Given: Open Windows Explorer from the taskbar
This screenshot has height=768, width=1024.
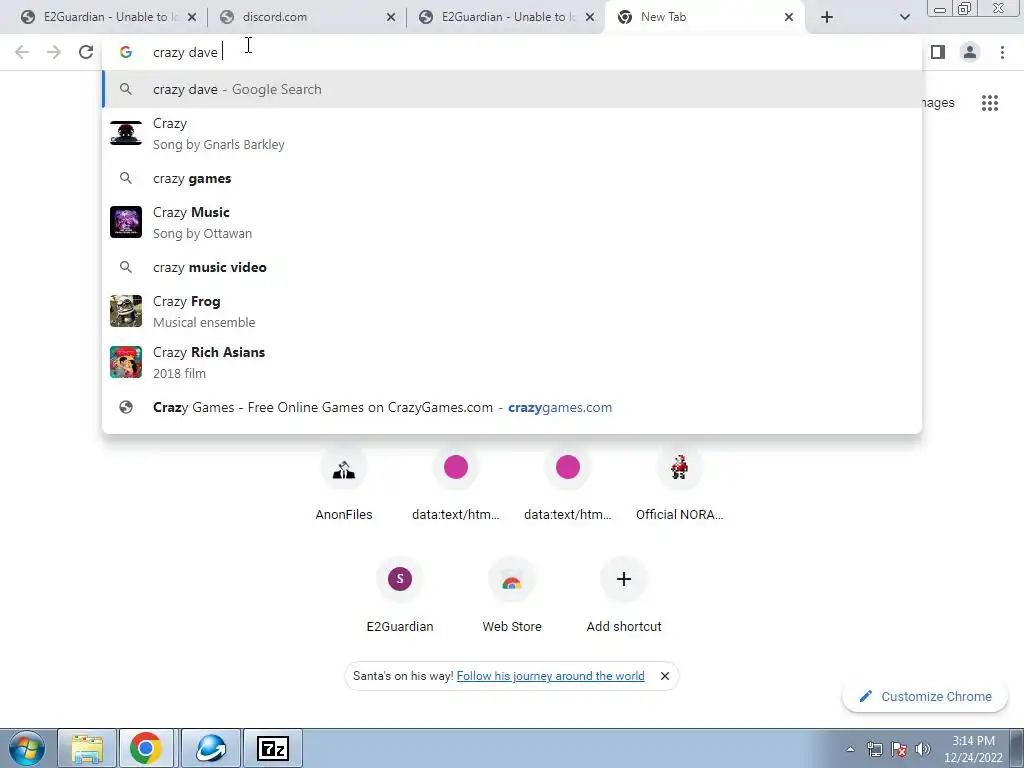Looking at the screenshot, I should coord(87,748).
